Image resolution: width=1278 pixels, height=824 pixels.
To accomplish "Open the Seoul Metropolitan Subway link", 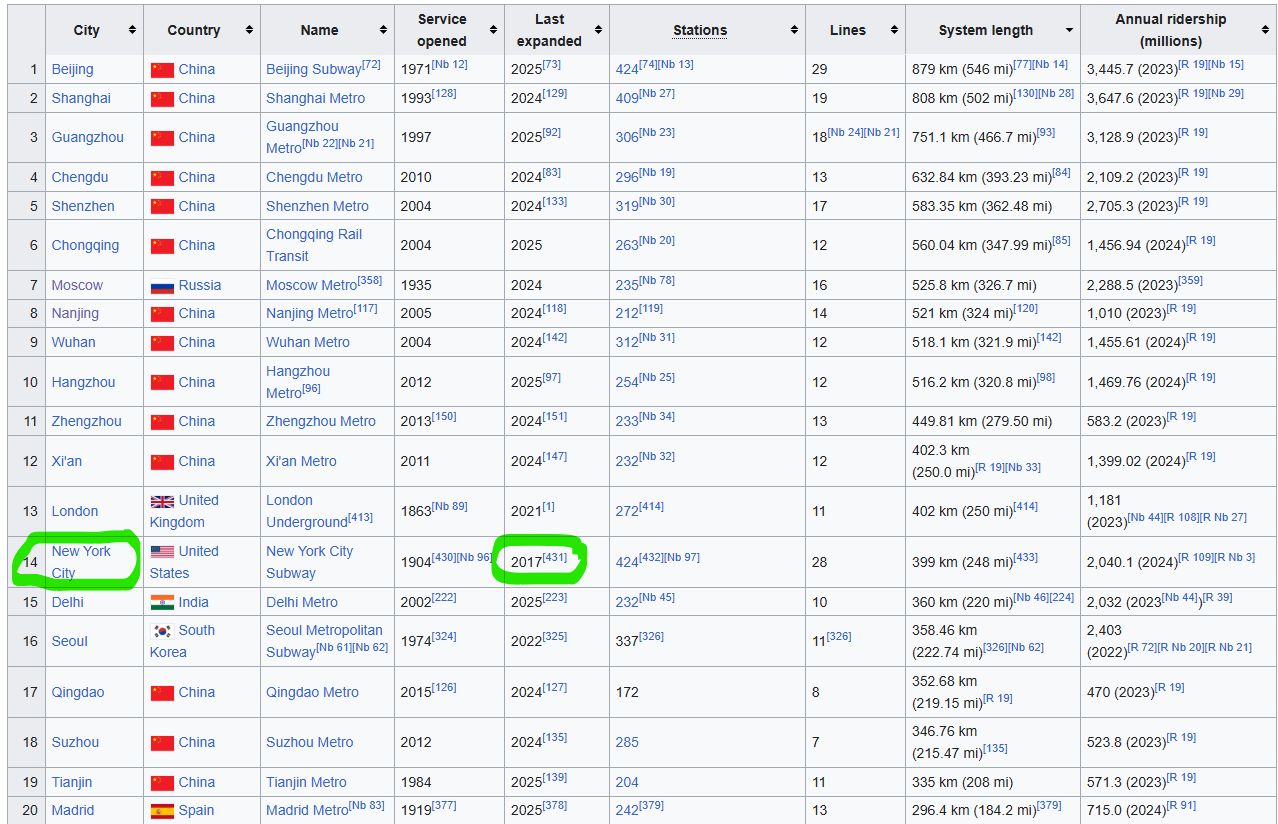I will click(324, 641).
